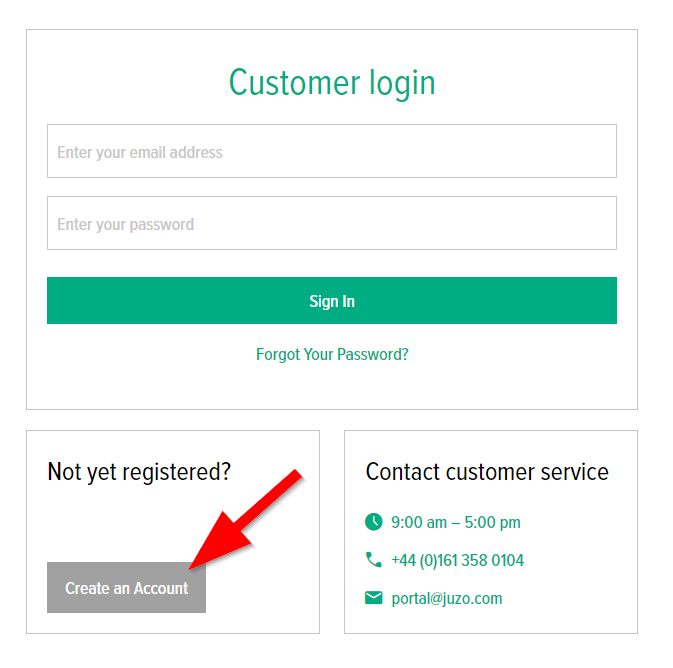This screenshot has width=673, height=668.
Task: Click the Contact customer service heading
Action: pos(487,471)
